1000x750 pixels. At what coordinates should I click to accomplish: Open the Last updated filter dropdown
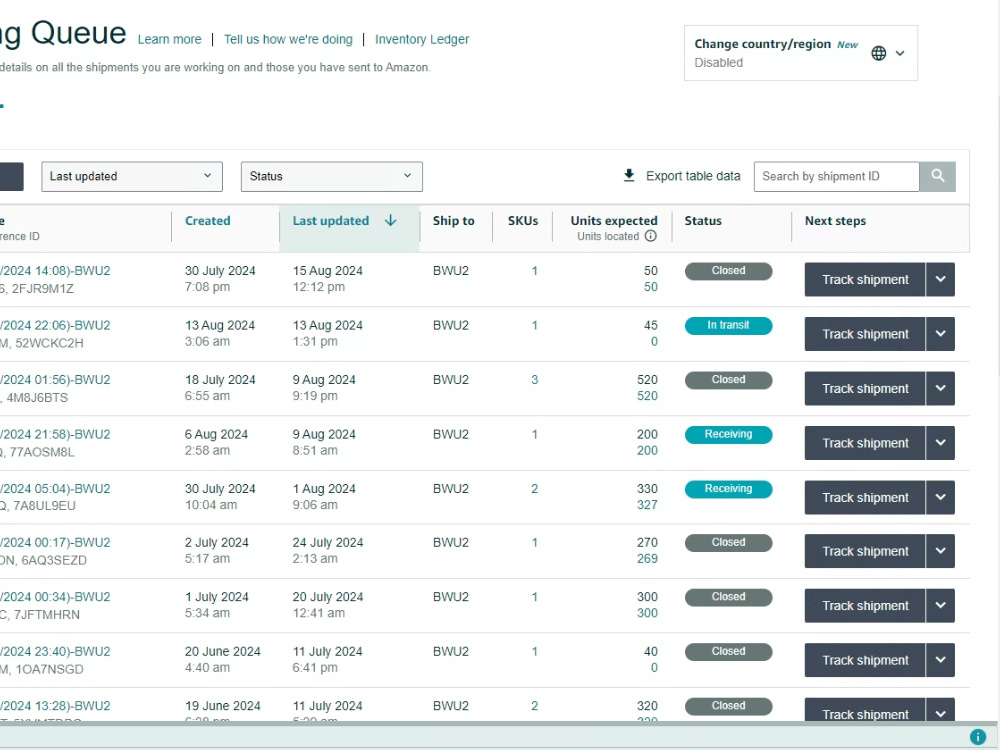pos(132,177)
